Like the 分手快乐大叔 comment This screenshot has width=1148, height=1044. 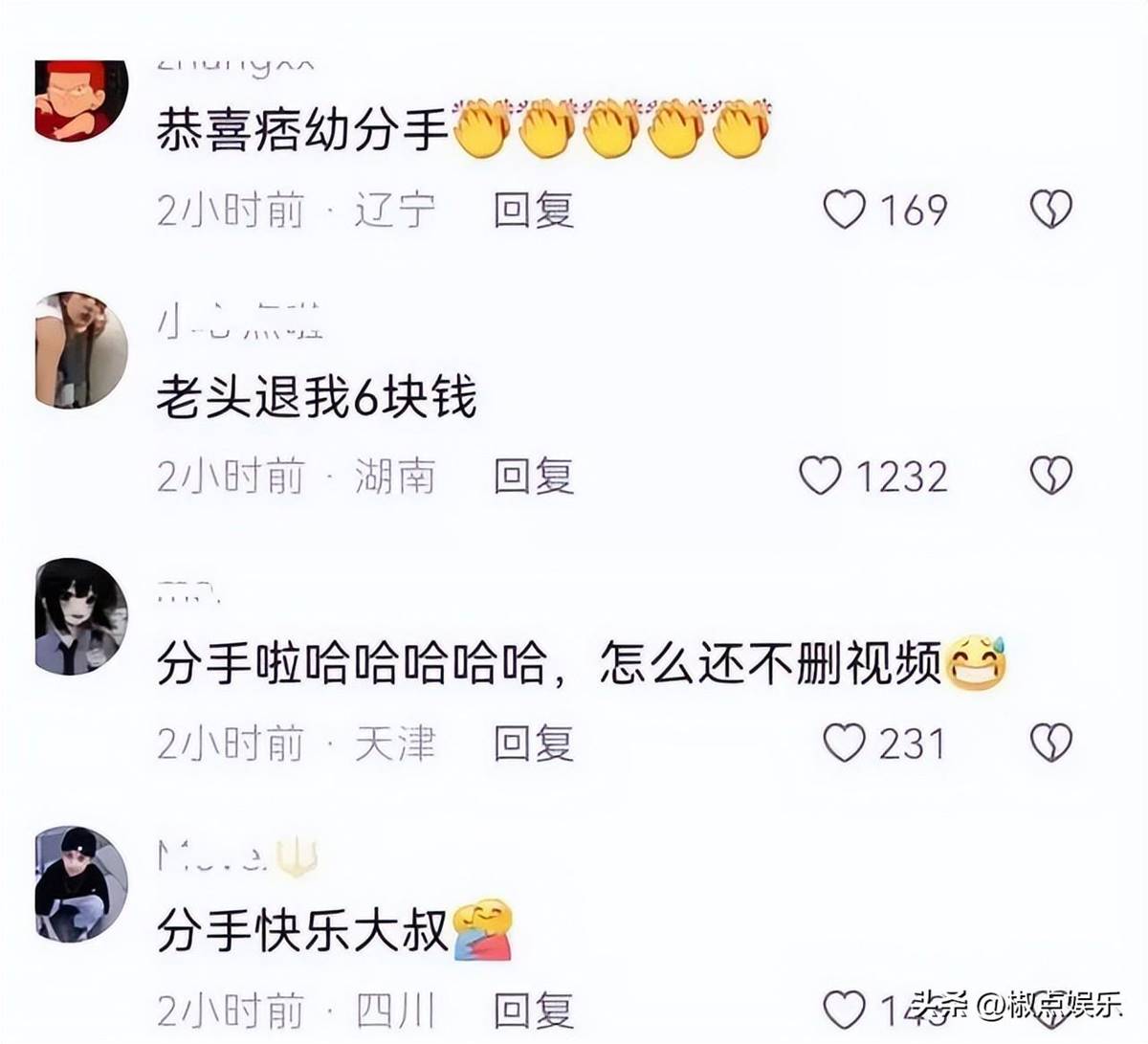(845, 1010)
